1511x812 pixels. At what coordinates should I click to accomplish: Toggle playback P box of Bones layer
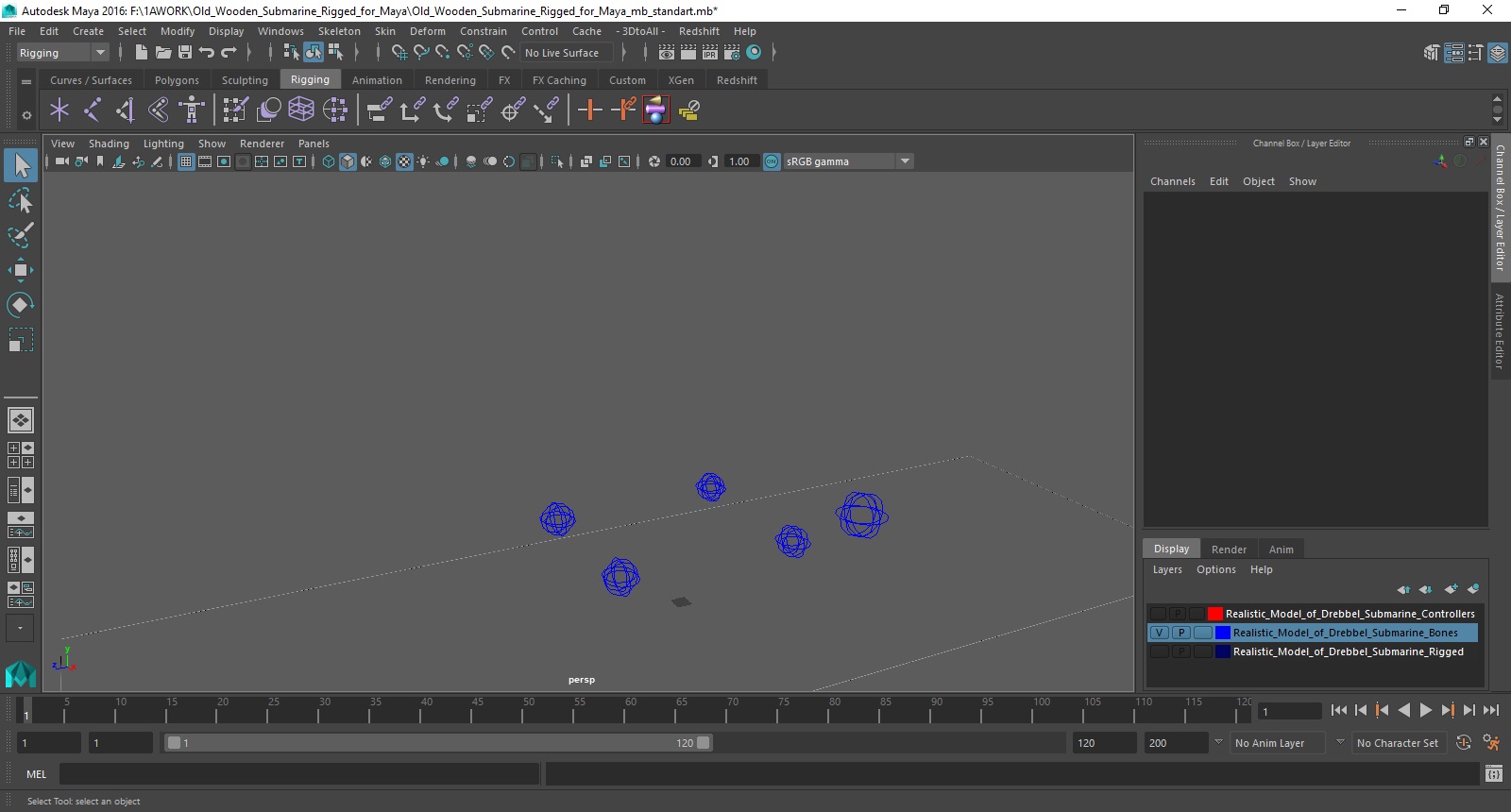coord(1181,633)
